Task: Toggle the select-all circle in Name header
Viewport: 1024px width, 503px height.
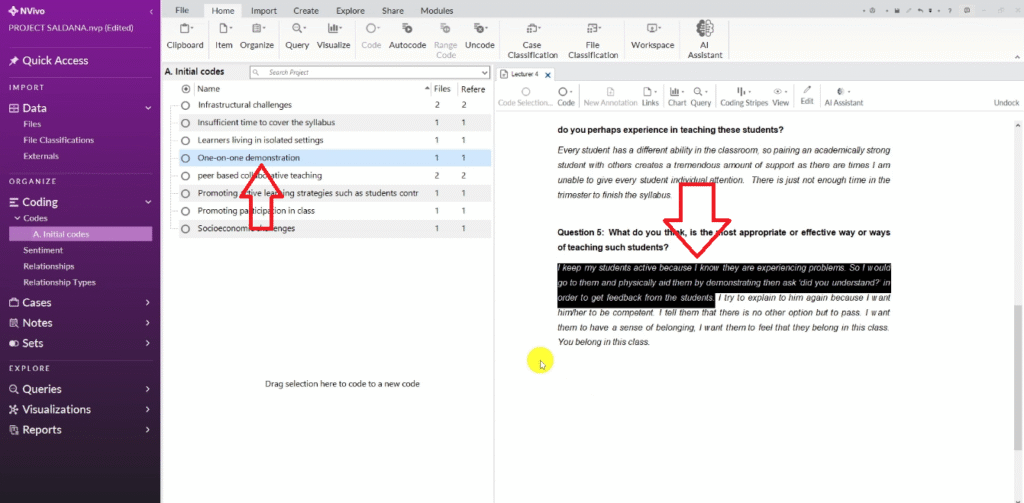Action: coord(186,89)
